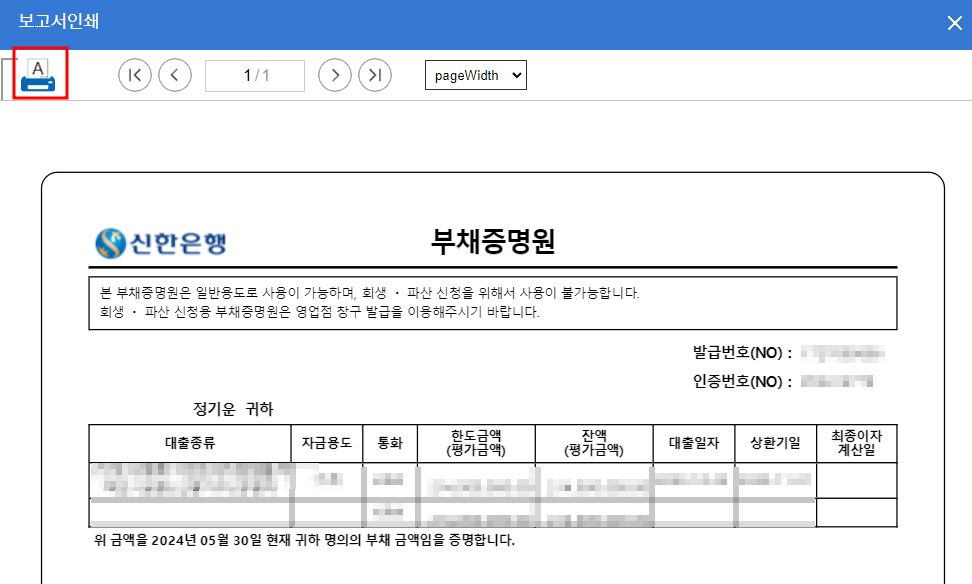Change the page zoom mode selector
The width and height of the screenshot is (972, 584).
pos(476,74)
